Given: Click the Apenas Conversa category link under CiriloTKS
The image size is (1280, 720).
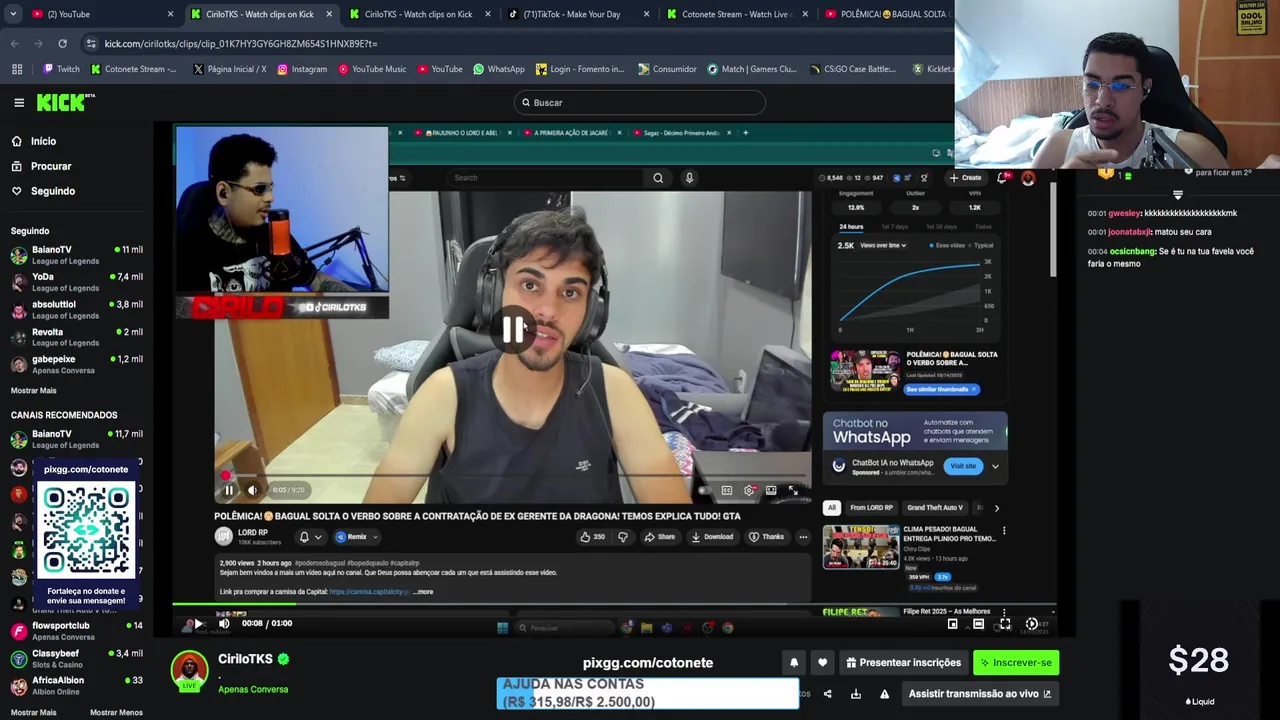Looking at the screenshot, I should (x=253, y=689).
